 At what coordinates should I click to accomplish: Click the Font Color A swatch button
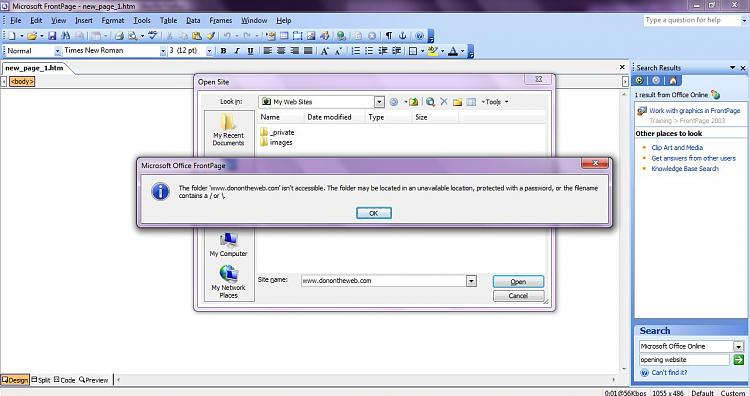point(453,51)
